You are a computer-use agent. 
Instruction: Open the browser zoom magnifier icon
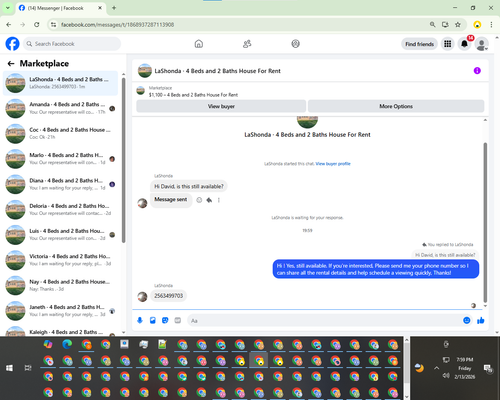tap(432, 25)
